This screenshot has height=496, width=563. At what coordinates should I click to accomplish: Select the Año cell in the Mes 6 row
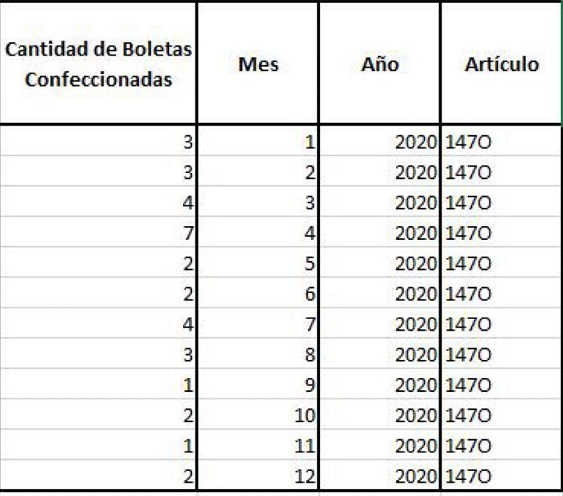pyautogui.click(x=380, y=293)
